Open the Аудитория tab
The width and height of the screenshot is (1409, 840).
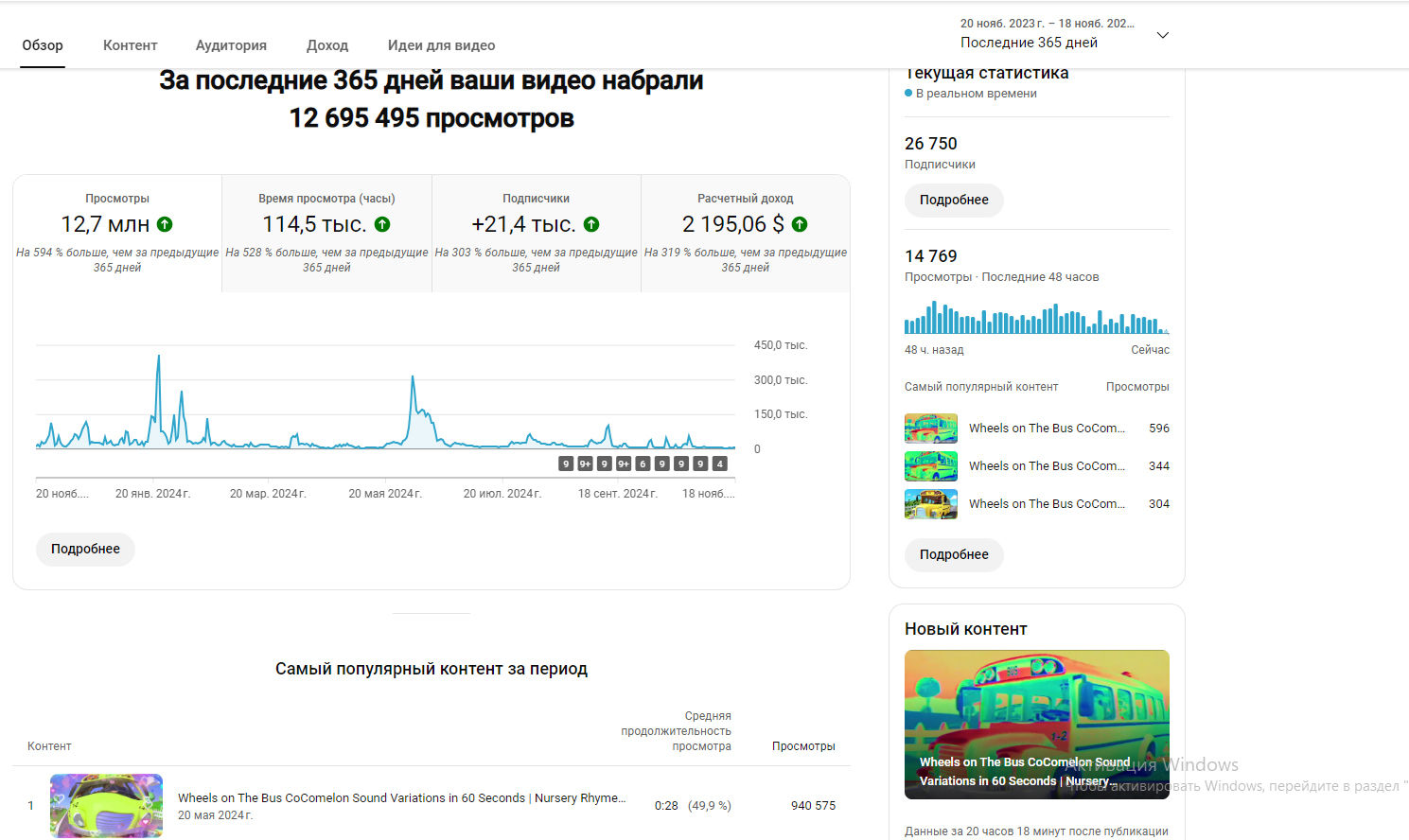tap(231, 45)
